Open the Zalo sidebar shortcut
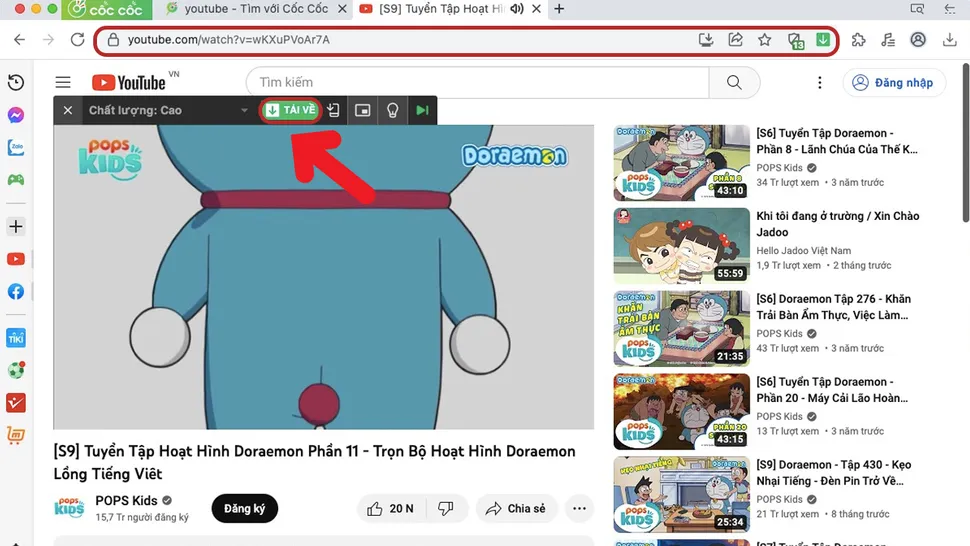This screenshot has width=970, height=546. pyautogui.click(x=16, y=147)
